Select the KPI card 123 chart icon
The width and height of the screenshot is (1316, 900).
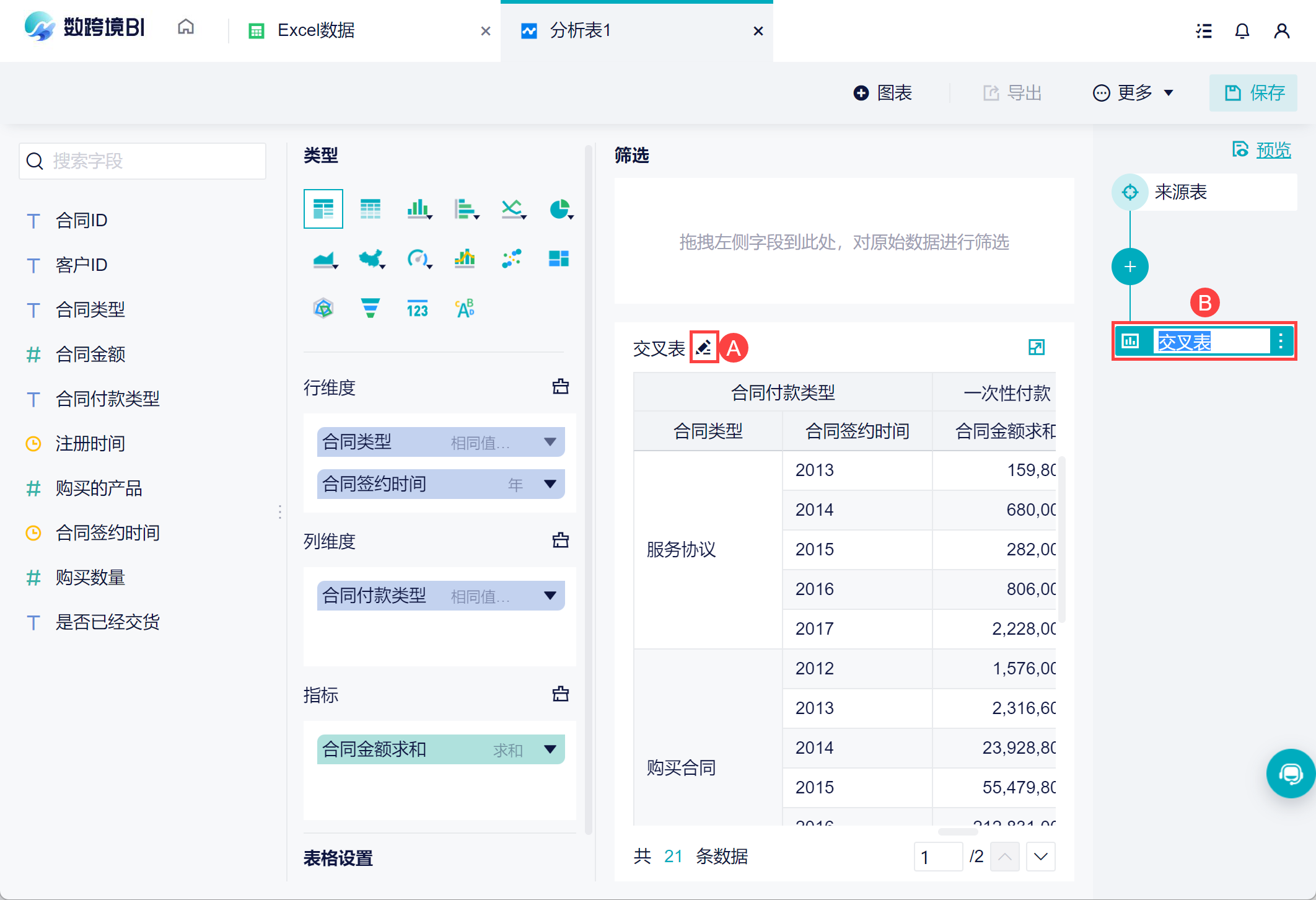[417, 308]
